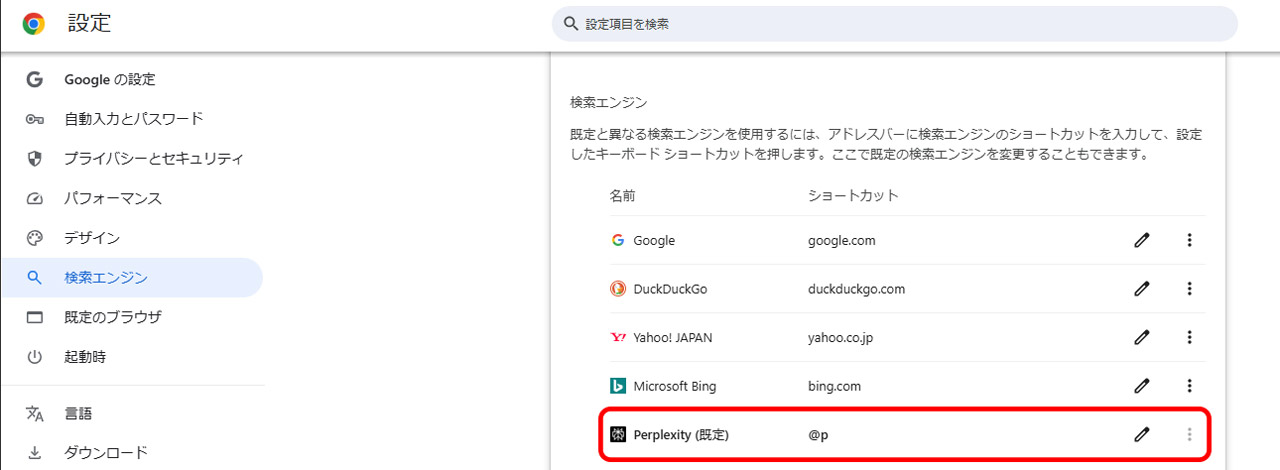Click the default browser window icon
The image size is (1280, 470).
[35, 317]
